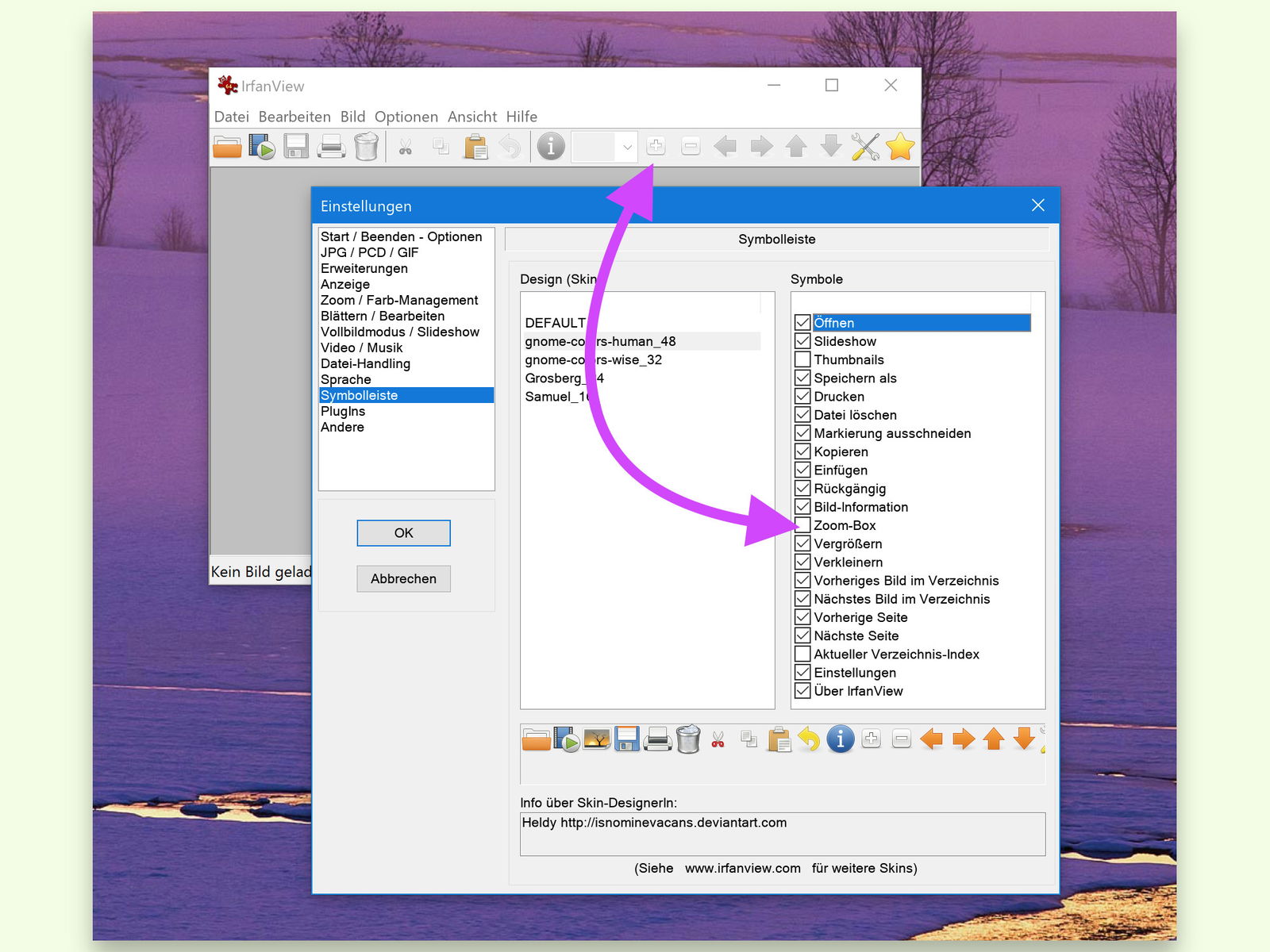Image resolution: width=1270 pixels, height=952 pixels.
Task: Click the folder icon in skin preview strip
Action: click(x=537, y=740)
